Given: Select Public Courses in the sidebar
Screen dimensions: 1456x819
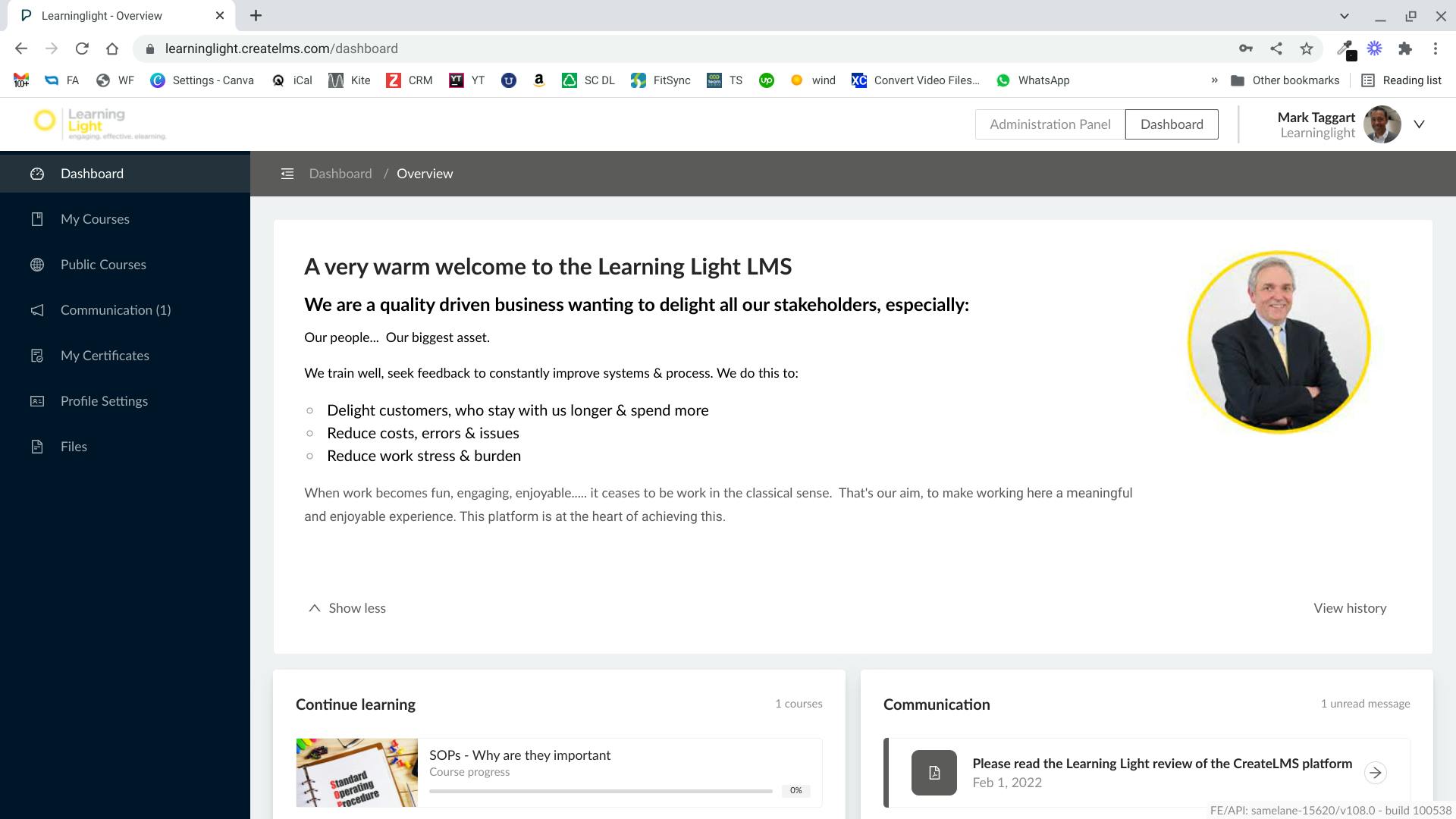Looking at the screenshot, I should [x=103, y=264].
